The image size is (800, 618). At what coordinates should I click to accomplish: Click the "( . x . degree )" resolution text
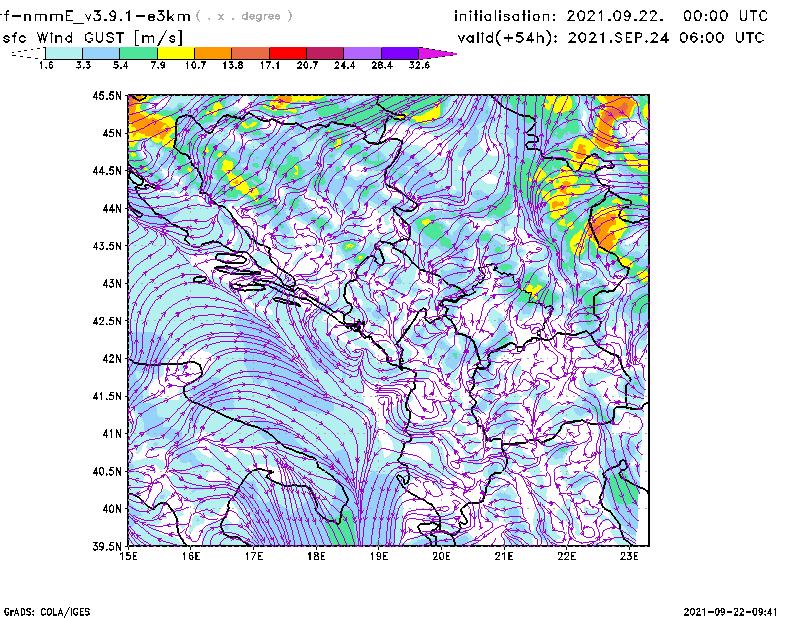(x=244, y=16)
